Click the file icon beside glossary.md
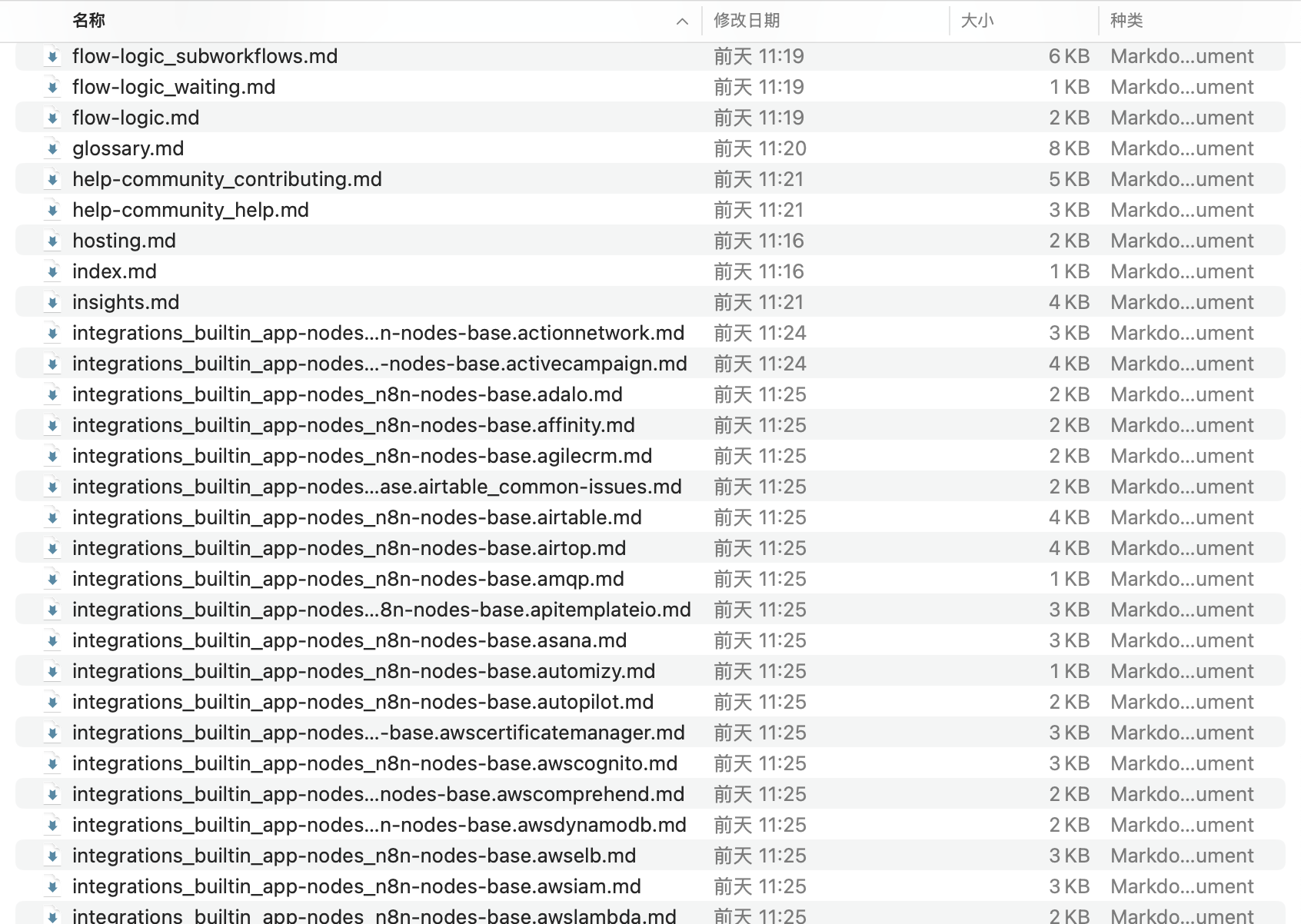The width and height of the screenshot is (1301, 924). 52,148
